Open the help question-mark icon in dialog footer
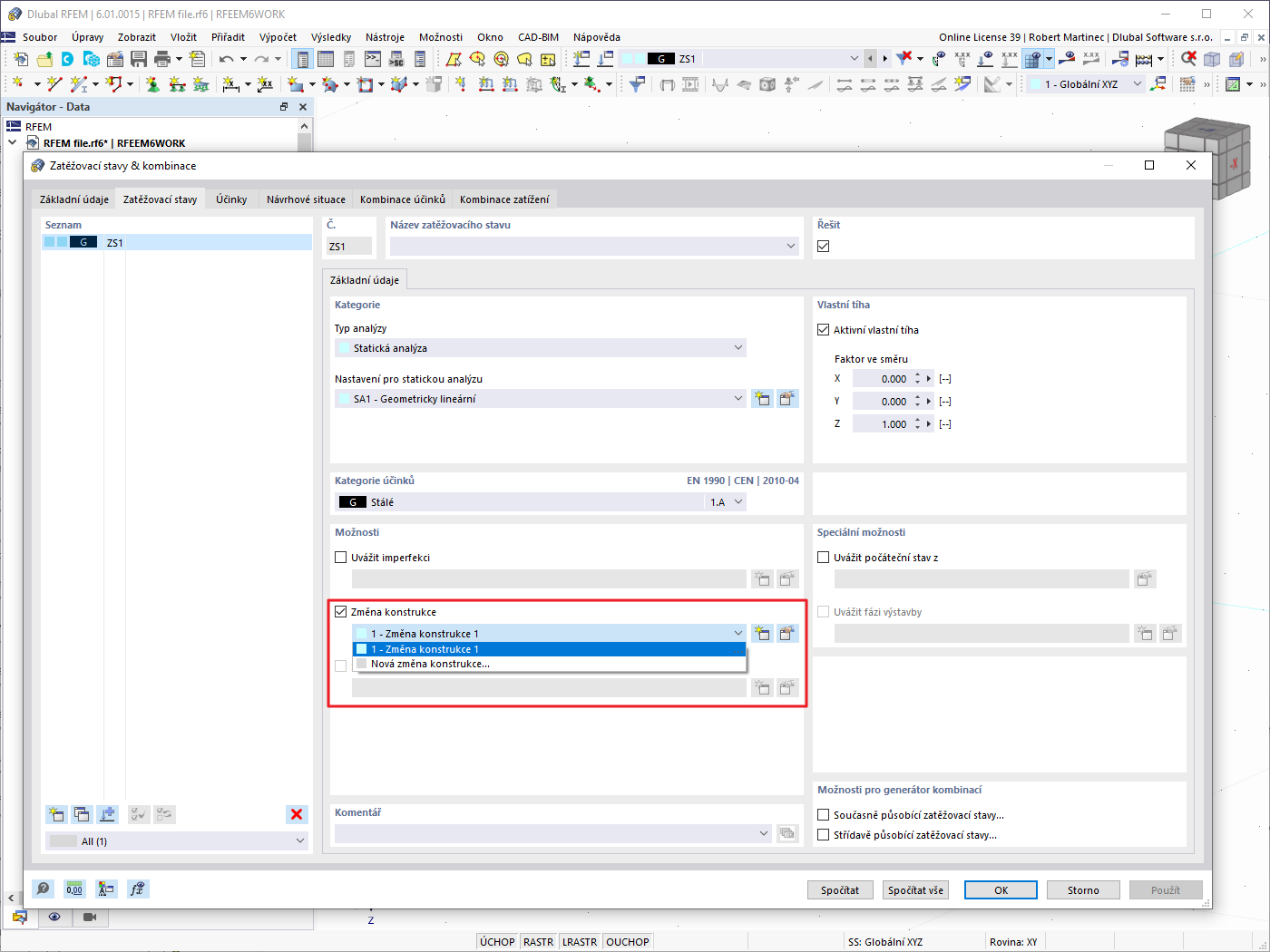This screenshot has width=1270, height=952. [x=43, y=889]
